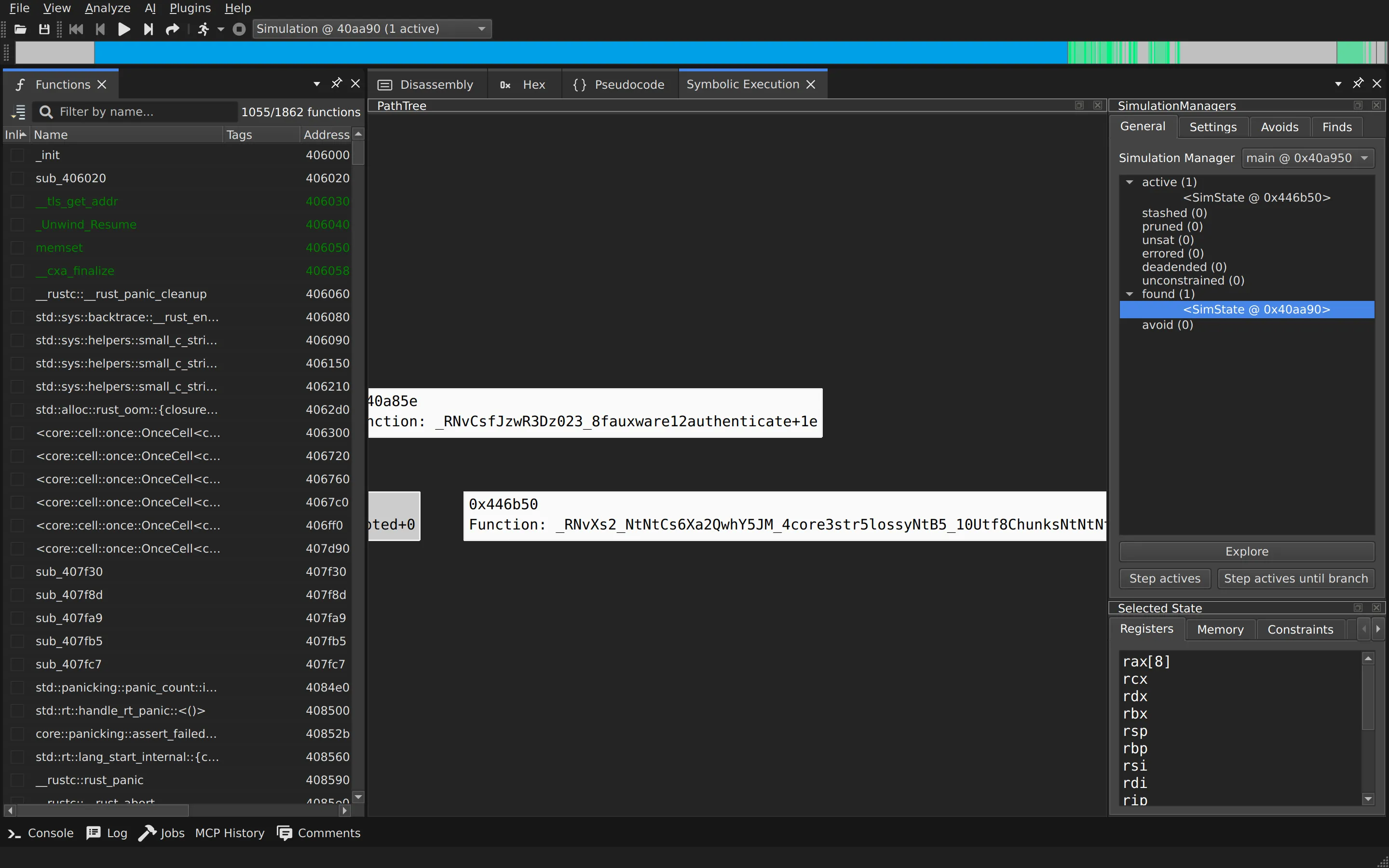Tick the inline checkbox for sub_407fc7

(17, 664)
